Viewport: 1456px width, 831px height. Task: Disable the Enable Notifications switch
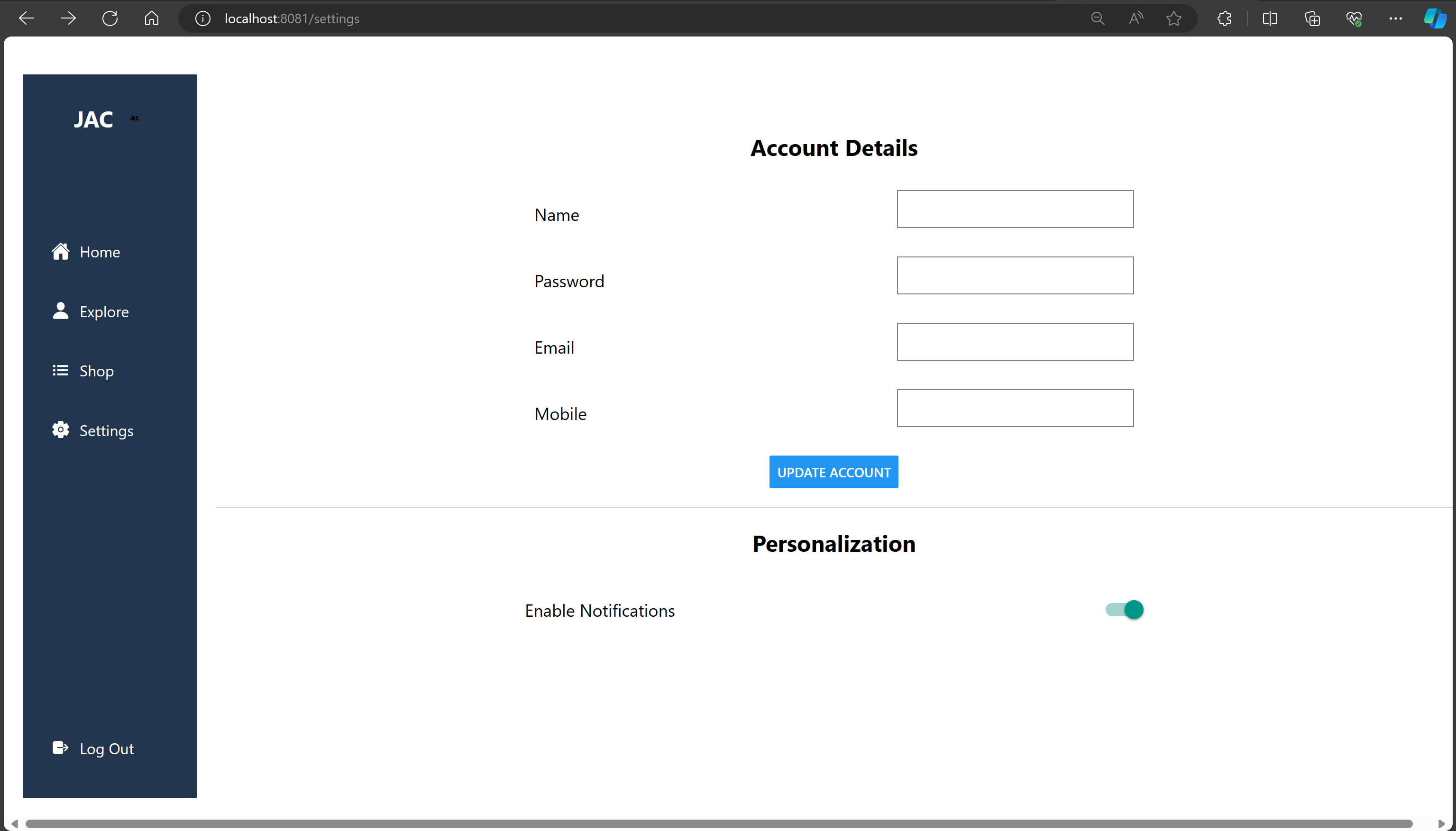tap(1125, 610)
